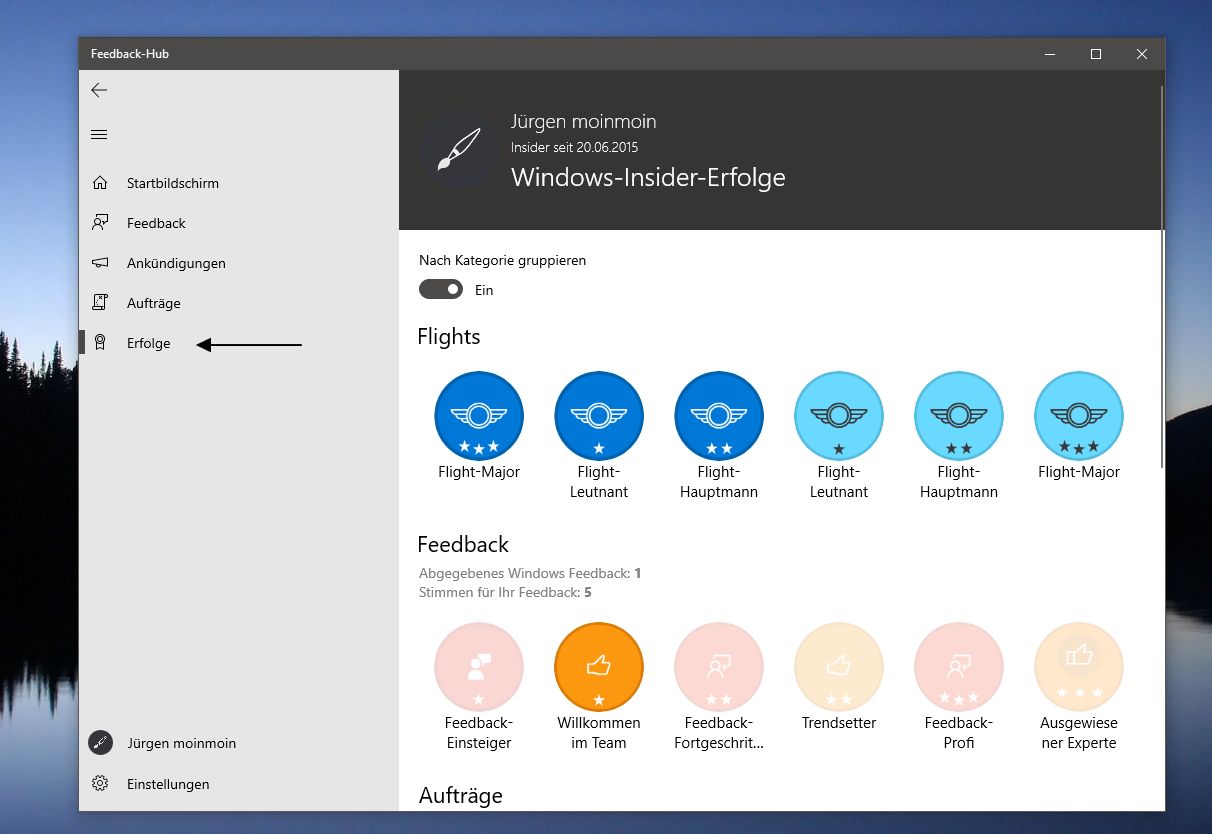Open Ankündigungen in the sidebar
The image size is (1212, 834).
pos(239,263)
